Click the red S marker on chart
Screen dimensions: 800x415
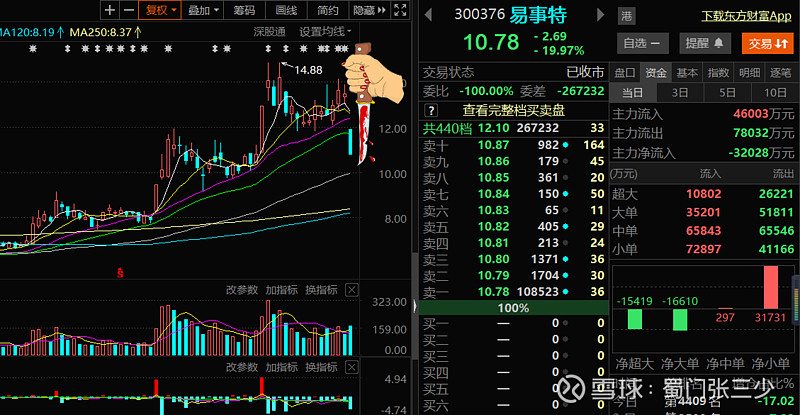(120, 274)
